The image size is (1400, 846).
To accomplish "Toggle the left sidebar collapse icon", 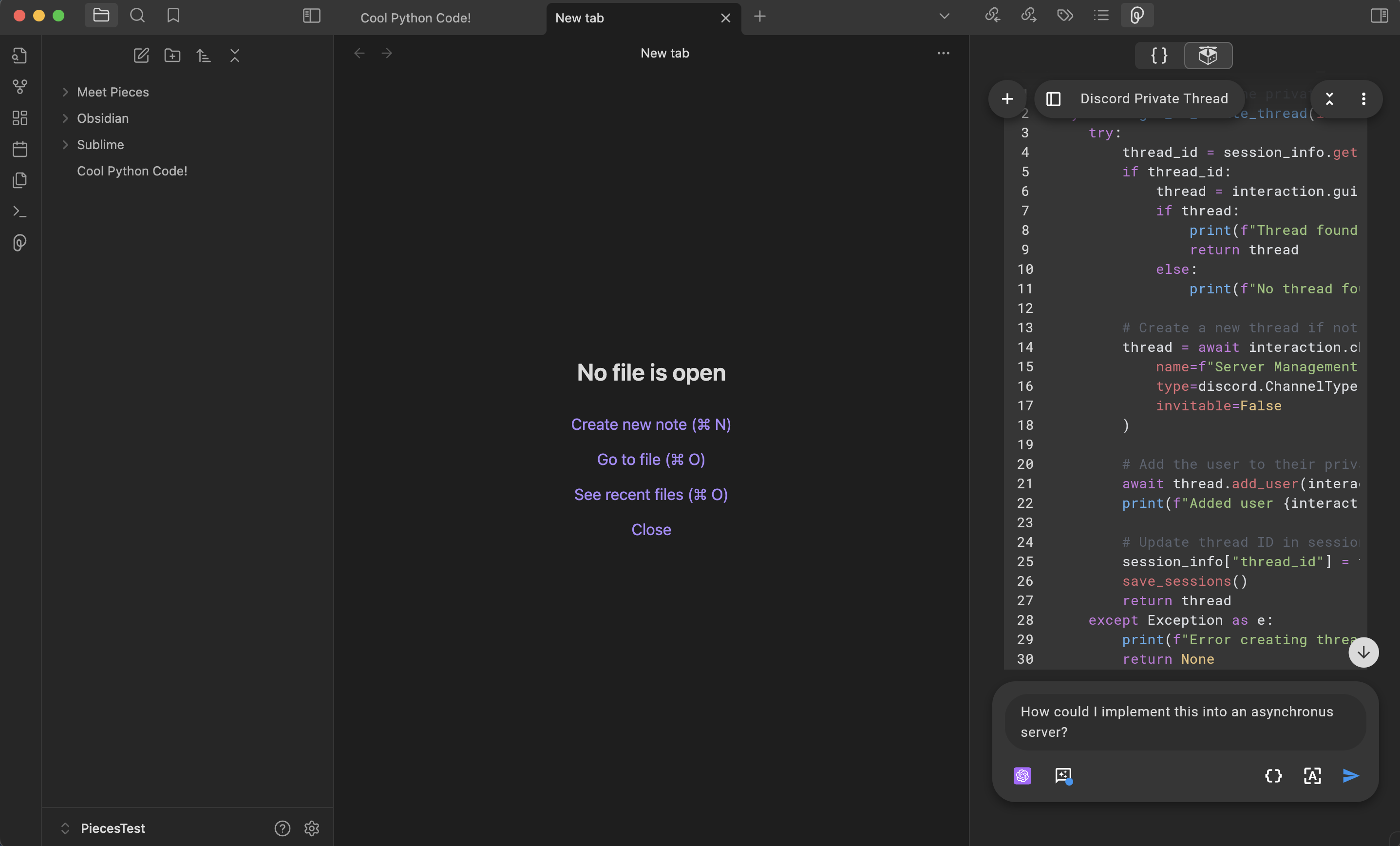I will tap(311, 16).
